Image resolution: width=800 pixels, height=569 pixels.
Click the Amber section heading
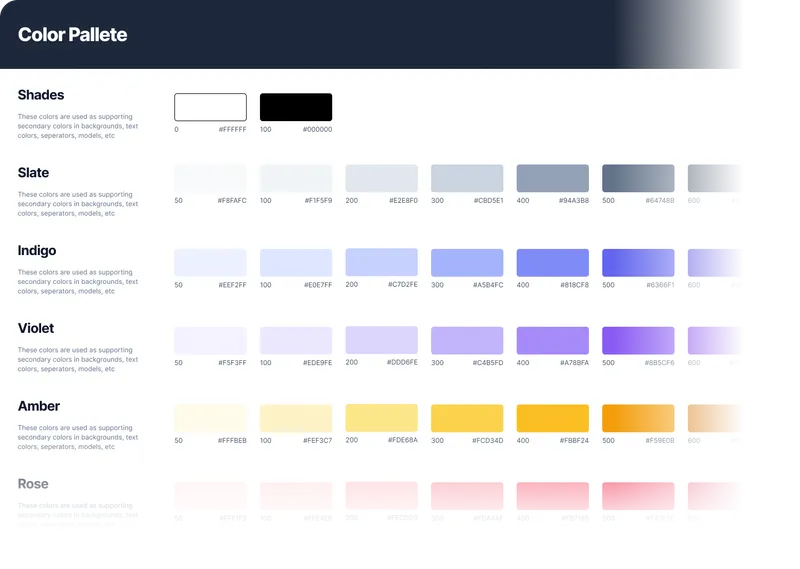[x=39, y=406]
